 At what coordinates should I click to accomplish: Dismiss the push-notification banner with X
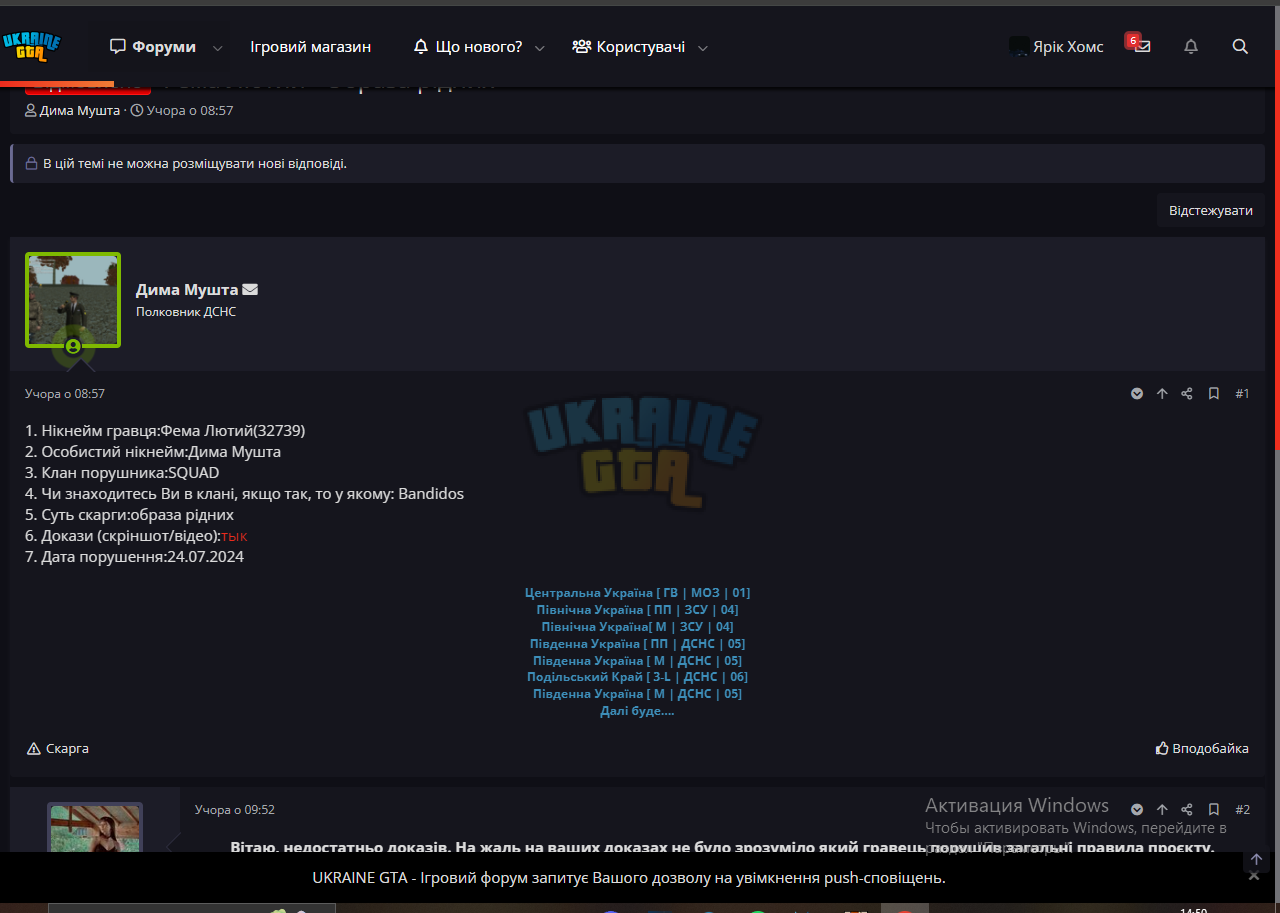coord(1254,876)
